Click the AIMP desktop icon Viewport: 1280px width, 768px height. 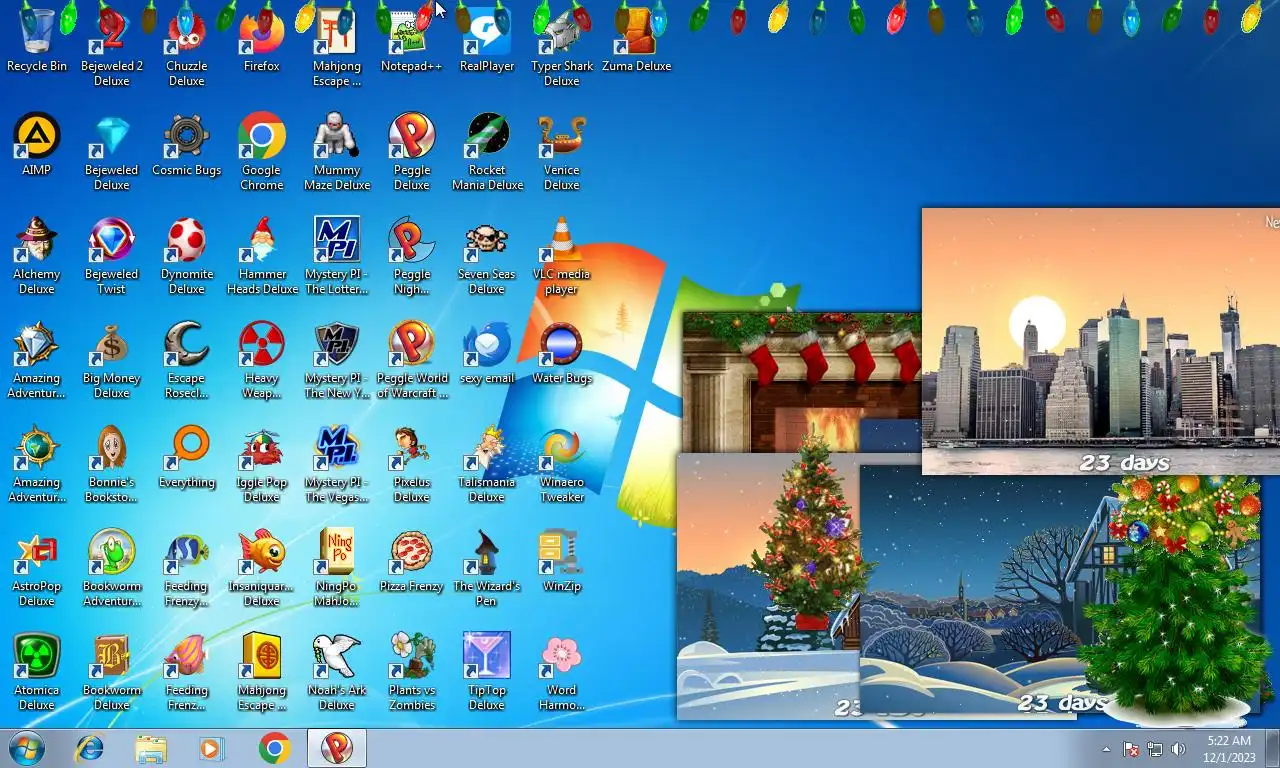coord(37,144)
